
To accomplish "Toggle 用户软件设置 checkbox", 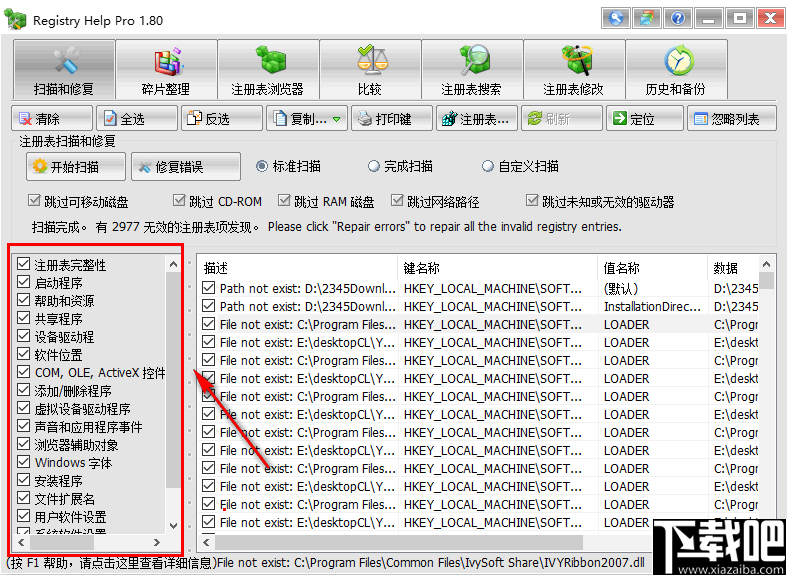I will (x=24, y=517).
